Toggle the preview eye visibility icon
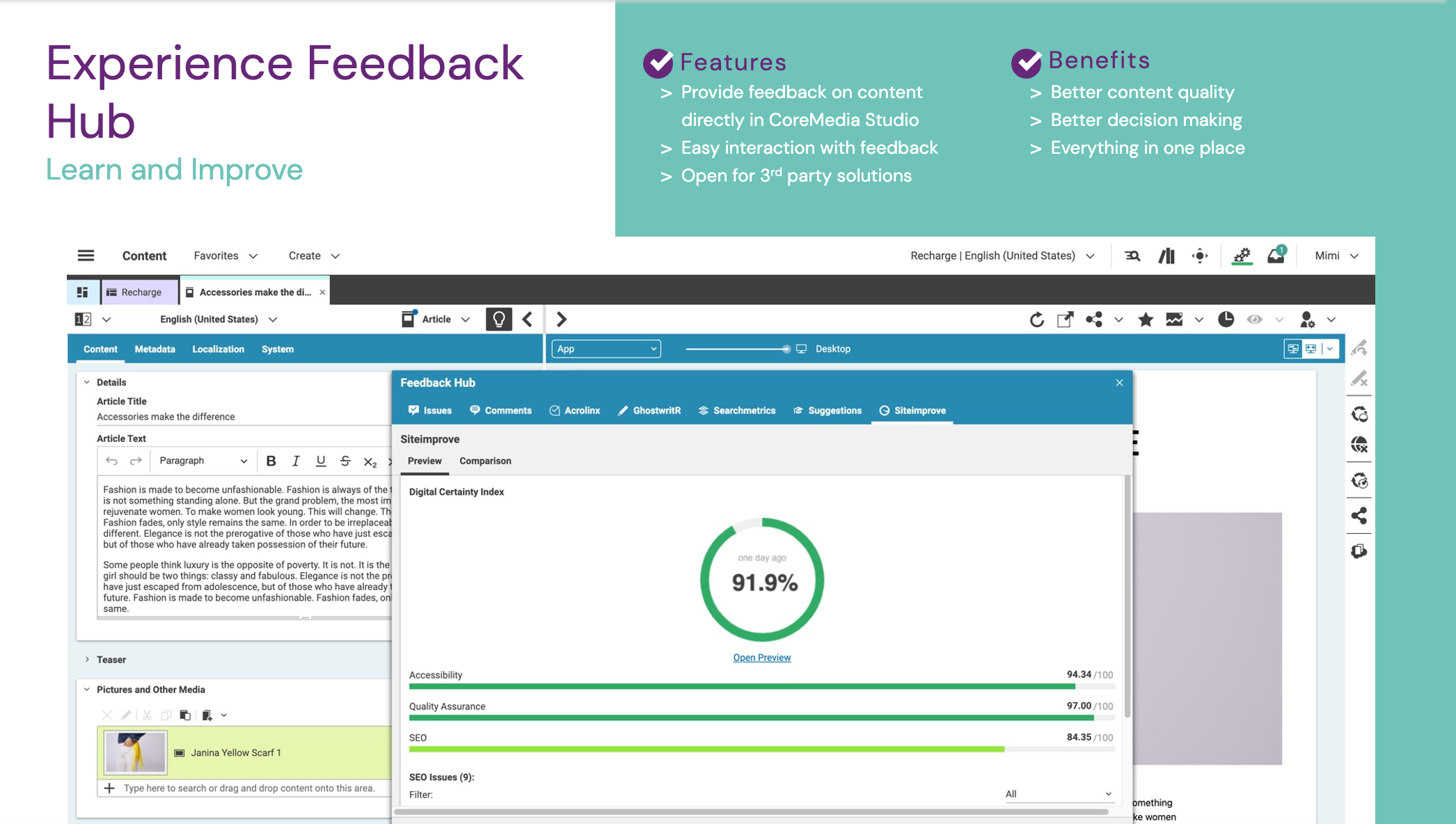This screenshot has width=1456, height=824. coord(1254,319)
